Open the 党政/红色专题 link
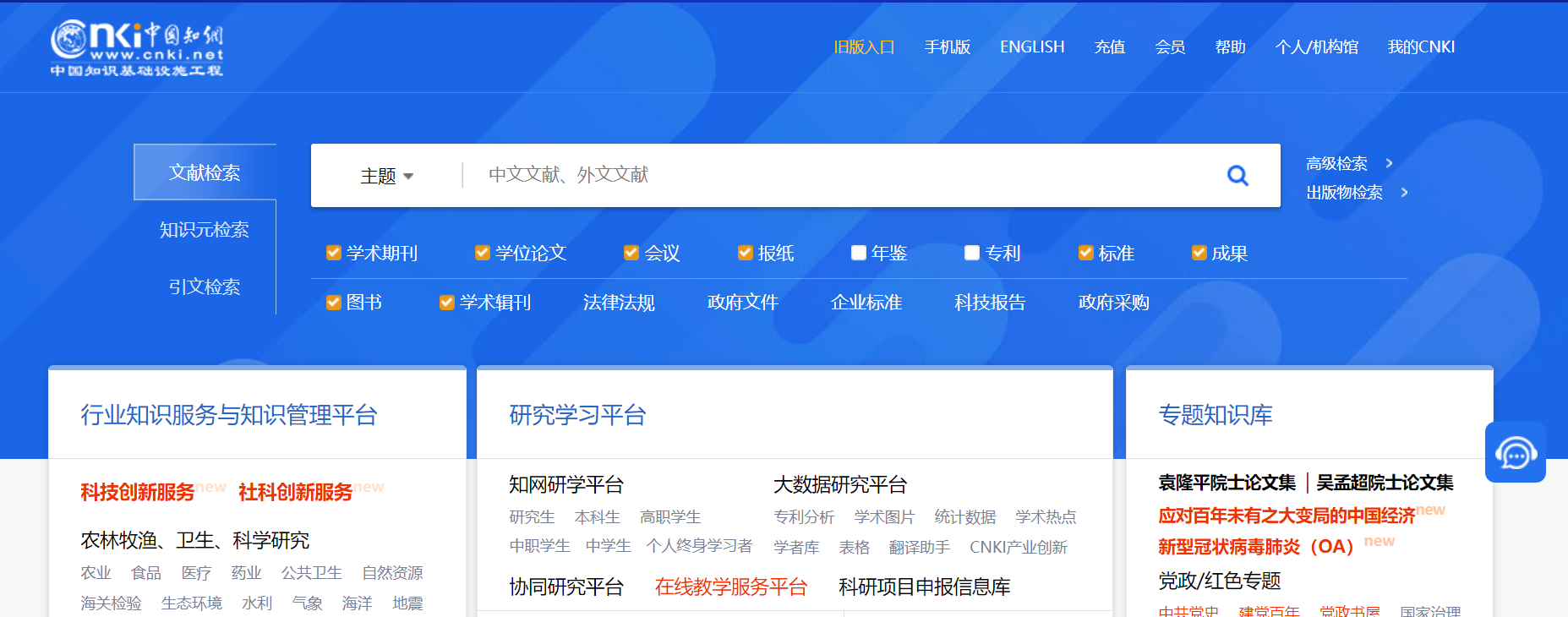The height and width of the screenshot is (617, 1568). 1220,581
